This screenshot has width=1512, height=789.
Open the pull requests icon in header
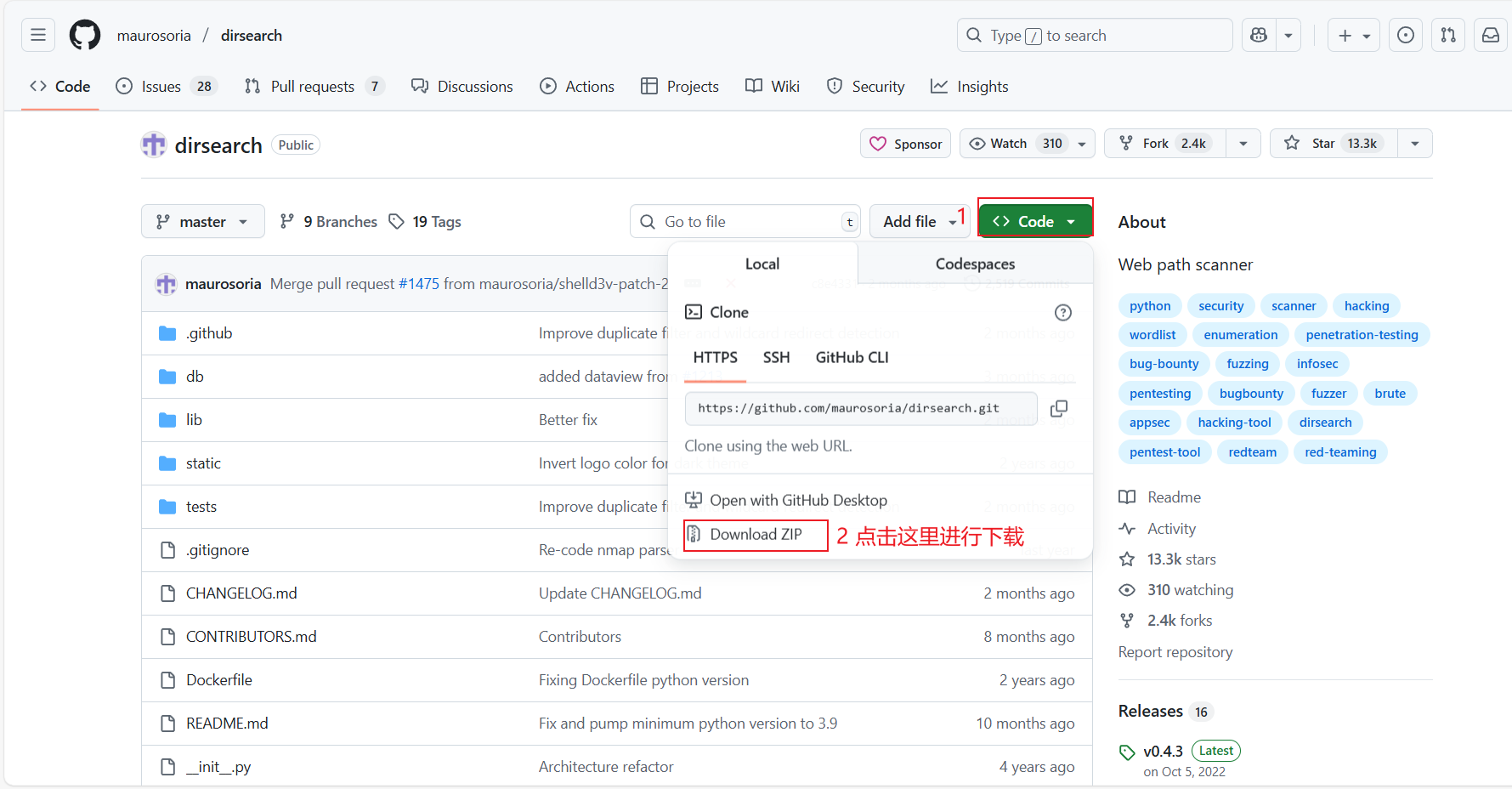pos(1448,36)
